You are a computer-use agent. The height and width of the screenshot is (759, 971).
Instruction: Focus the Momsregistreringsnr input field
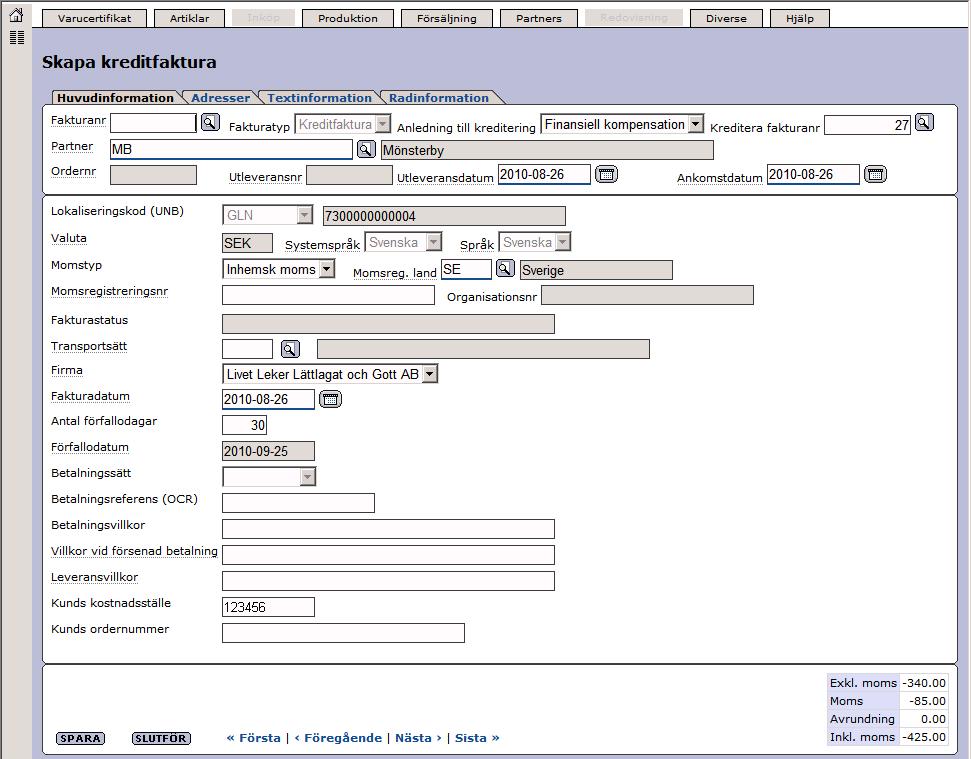coord(328,295)
